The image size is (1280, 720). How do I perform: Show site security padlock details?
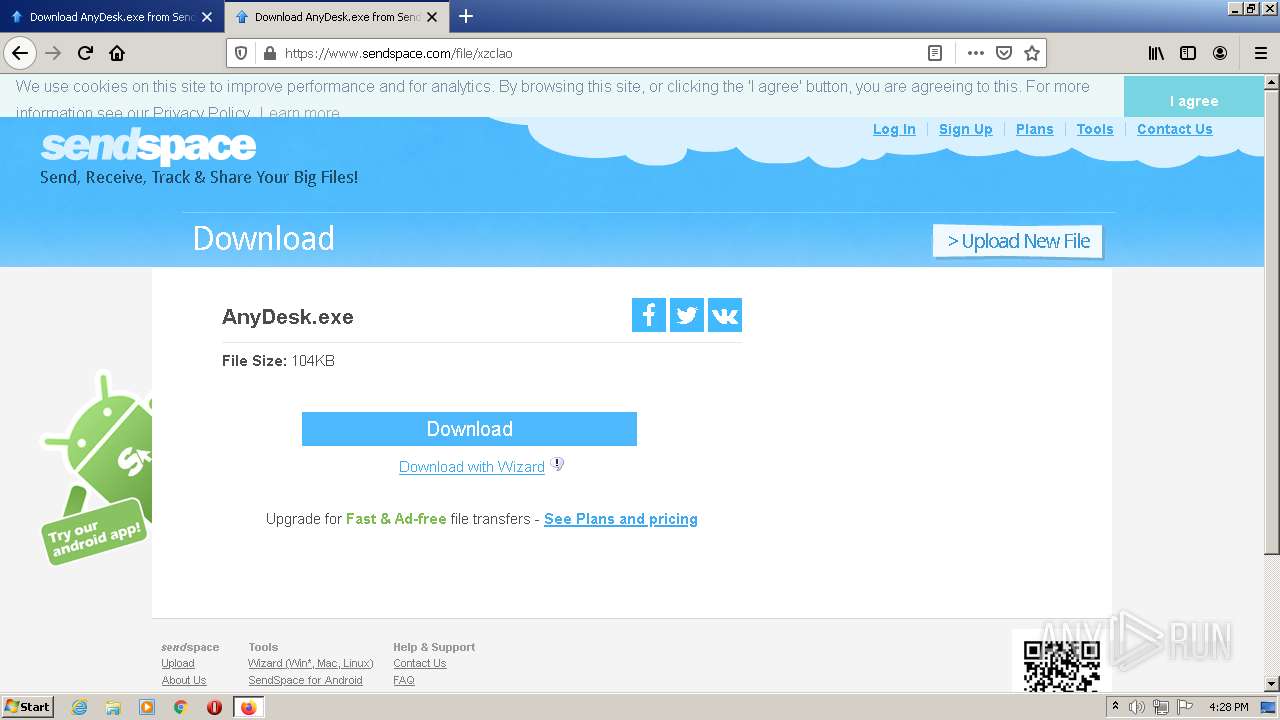point(268,53)
